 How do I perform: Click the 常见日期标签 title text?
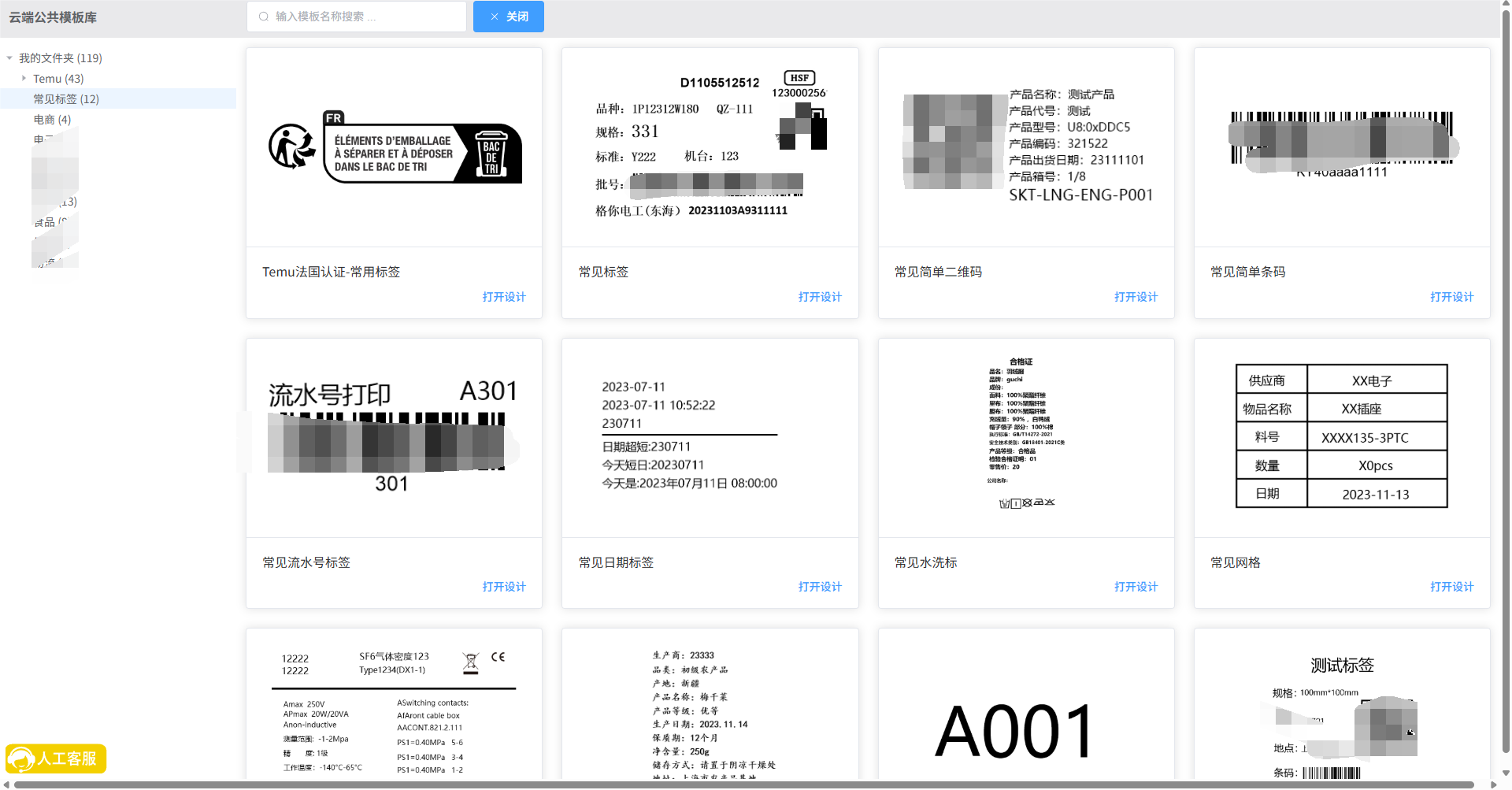[616, 562]
